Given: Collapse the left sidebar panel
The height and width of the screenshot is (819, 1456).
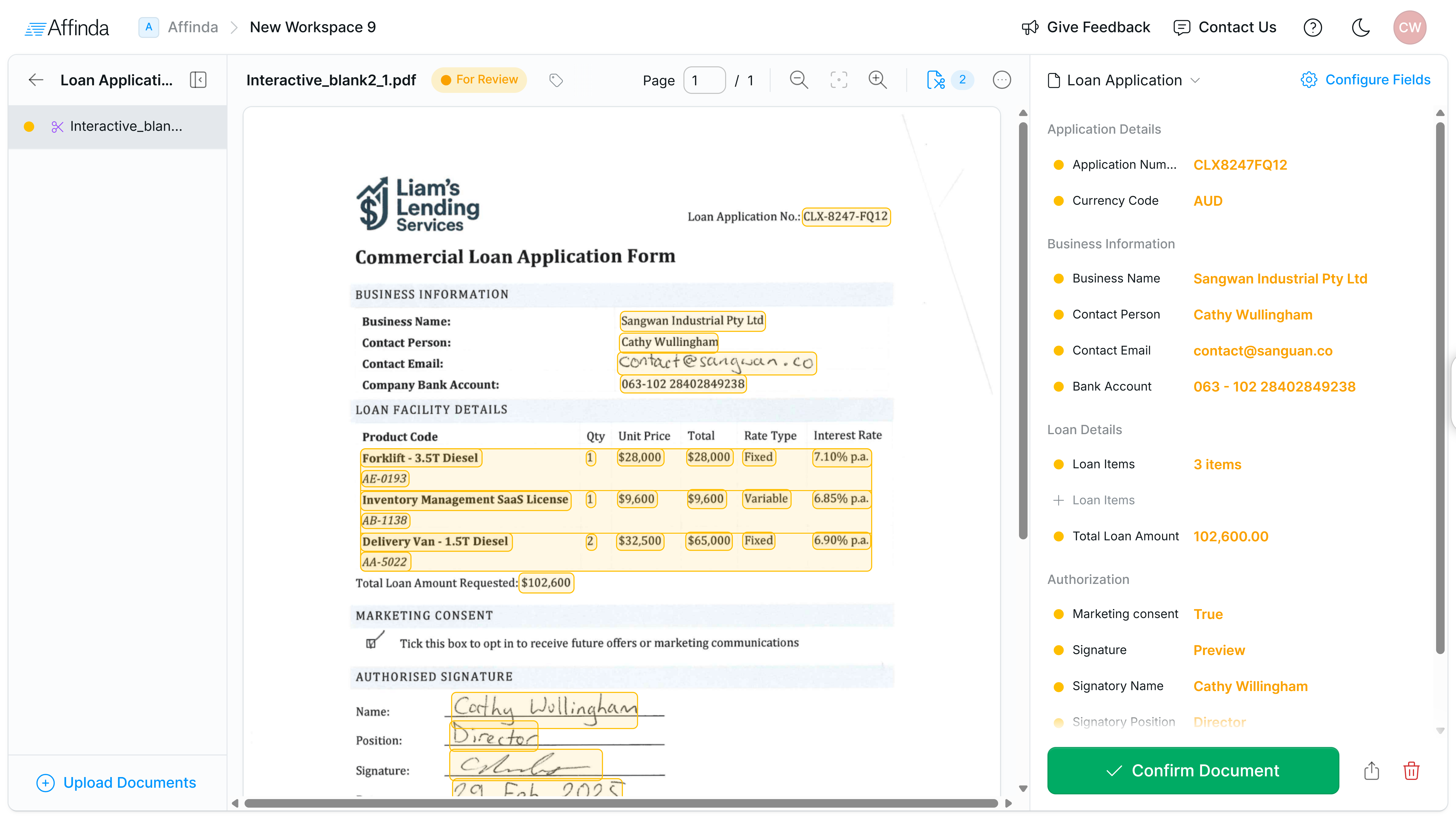Looking at the screenshot, I should pos(198,80).
